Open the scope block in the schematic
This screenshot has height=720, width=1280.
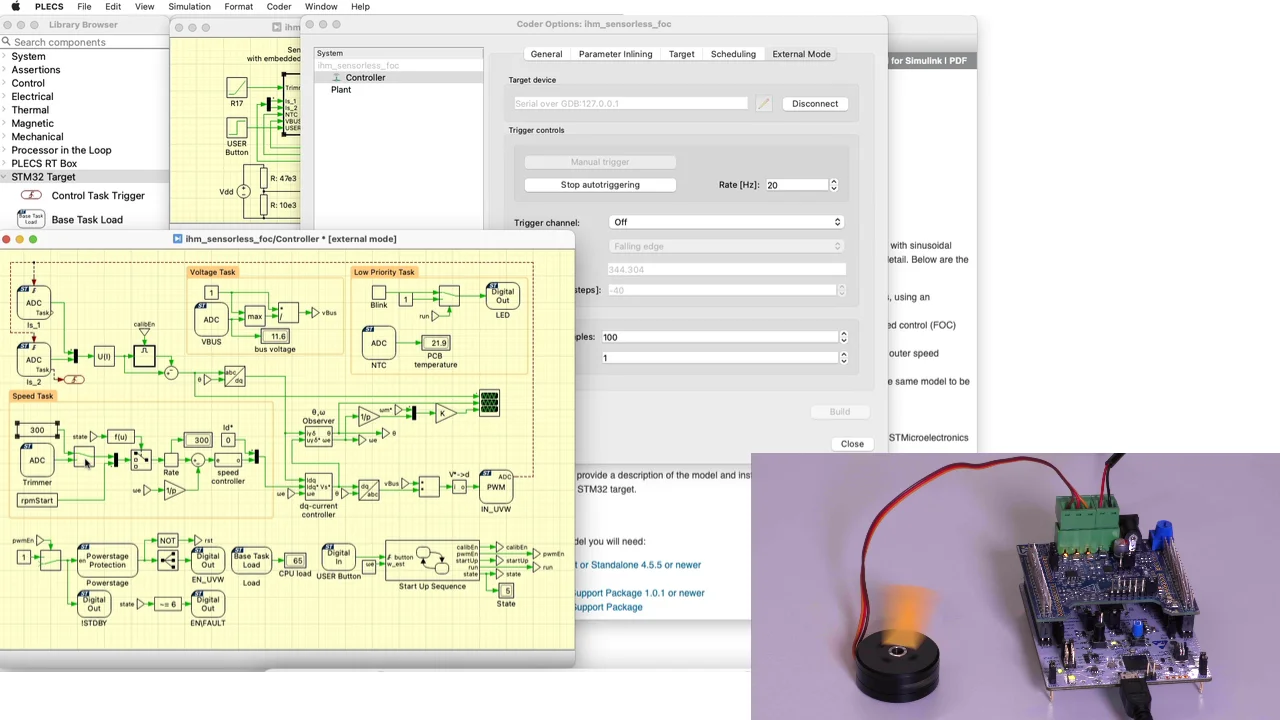(x=489, y=403)
